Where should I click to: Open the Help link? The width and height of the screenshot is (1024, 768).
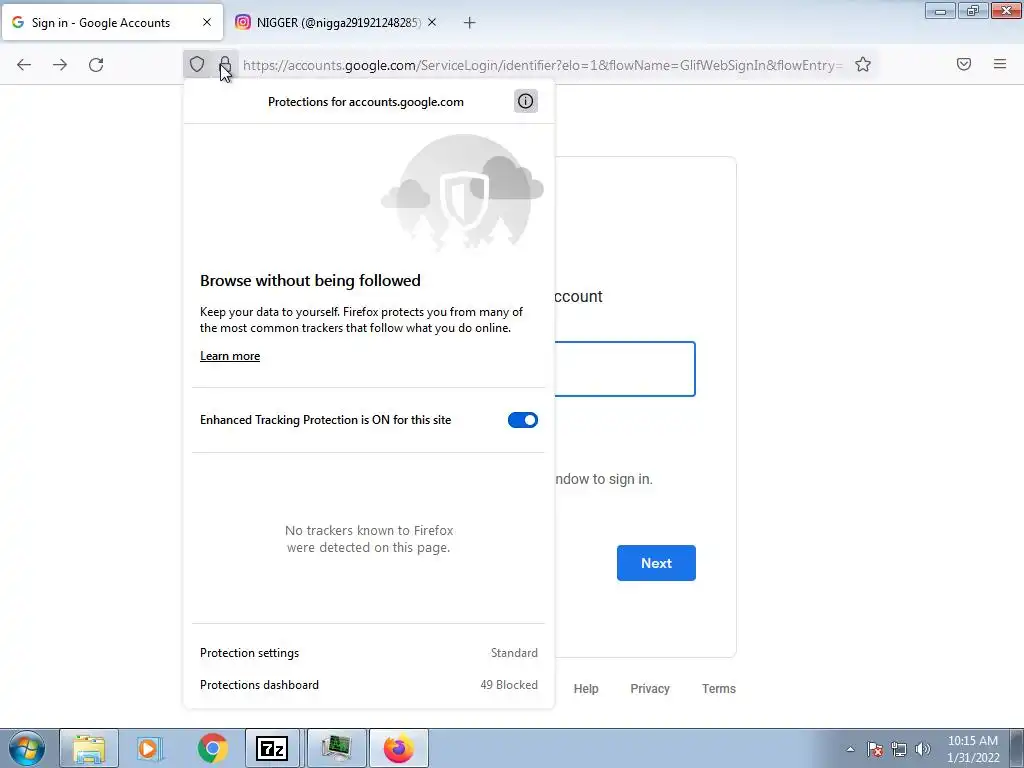(586, 689)
